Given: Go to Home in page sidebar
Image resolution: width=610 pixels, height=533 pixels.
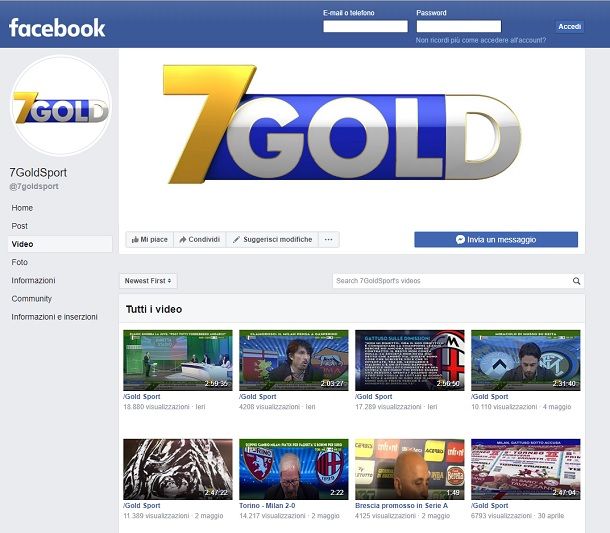Looking at the screenshot, I should click(22, 208).
